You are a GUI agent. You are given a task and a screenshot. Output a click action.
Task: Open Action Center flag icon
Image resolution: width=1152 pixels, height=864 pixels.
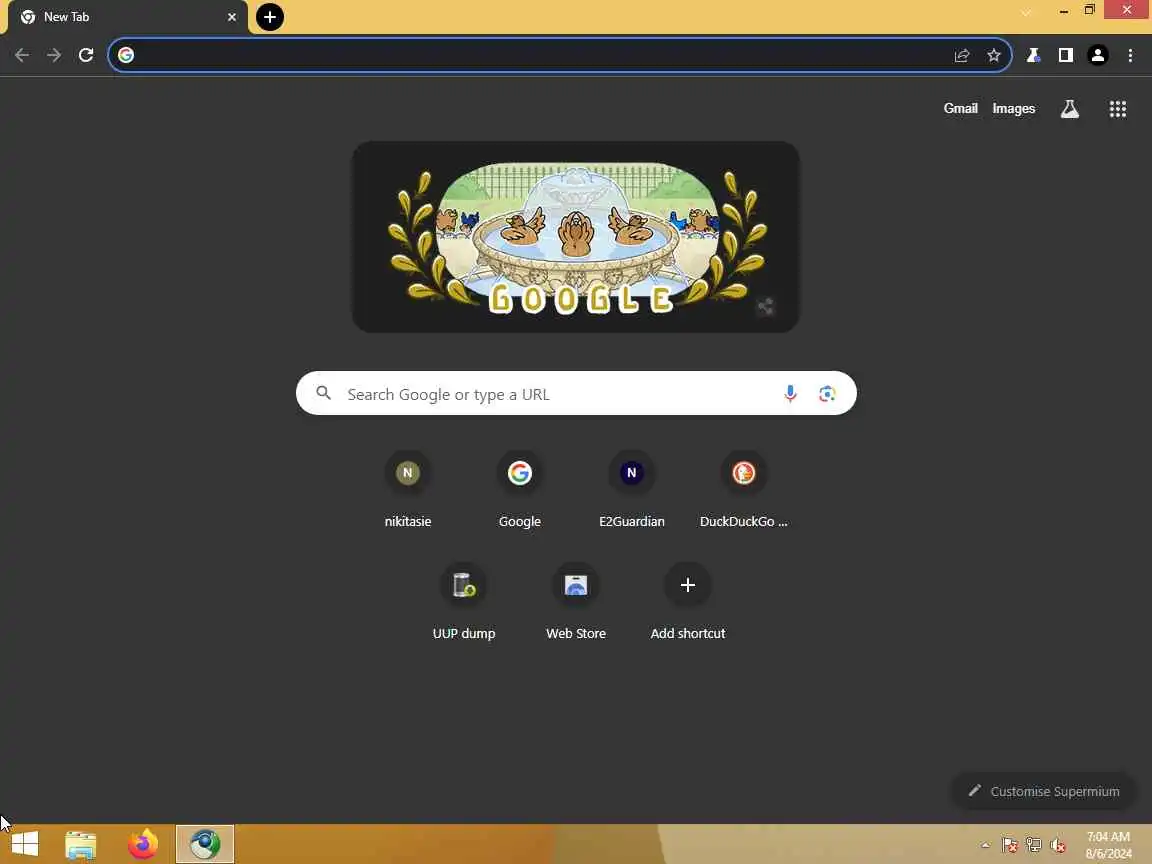click(1009, 846)
